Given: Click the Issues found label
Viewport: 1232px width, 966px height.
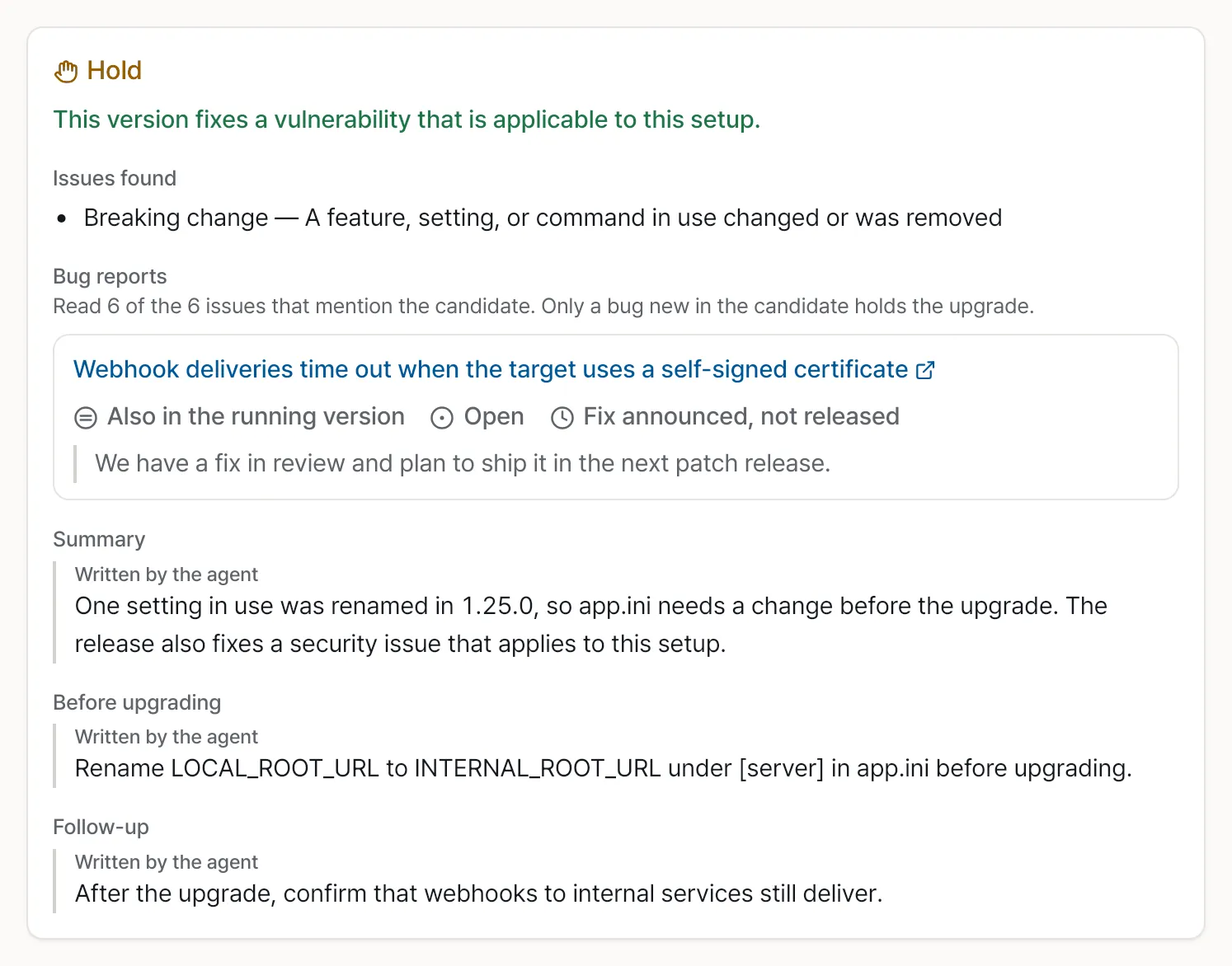Looking at the screenshot, I should pyautogui.click(x=115, y=178).
